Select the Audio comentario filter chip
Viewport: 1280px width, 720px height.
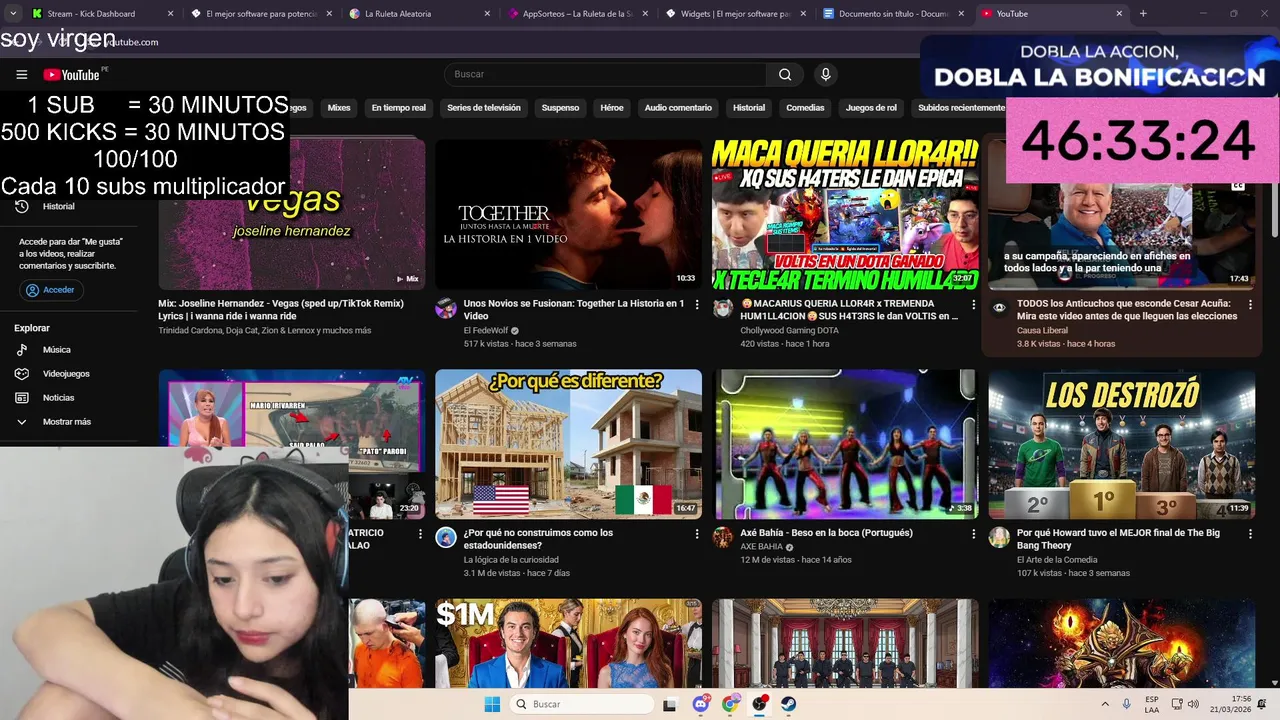678,108
